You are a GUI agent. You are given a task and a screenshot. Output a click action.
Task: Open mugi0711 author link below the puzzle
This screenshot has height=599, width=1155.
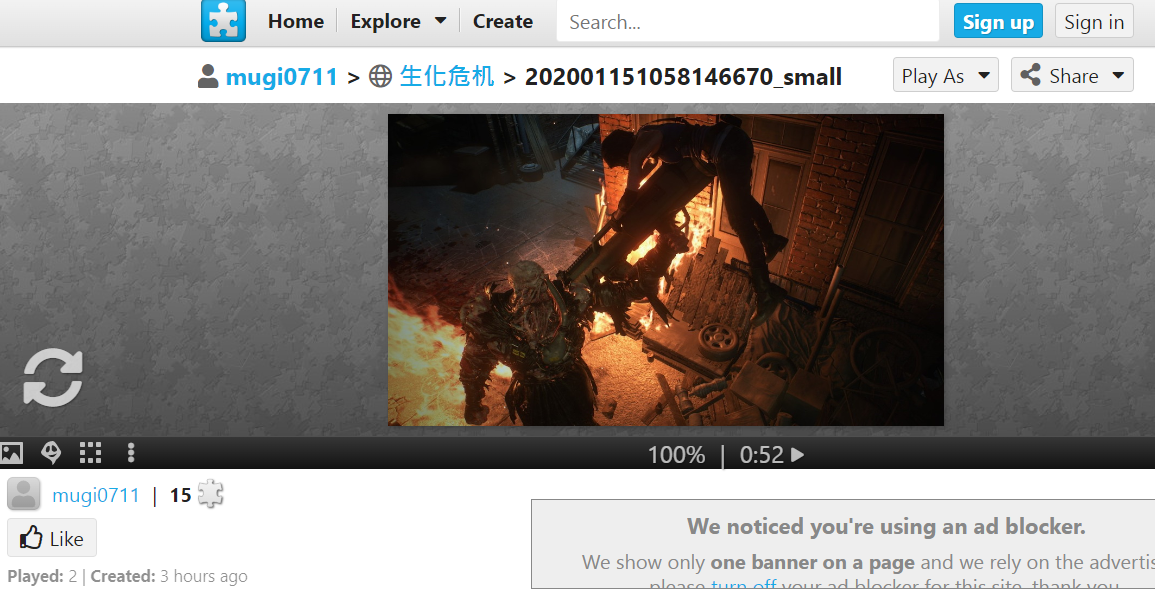pos(96,495)
